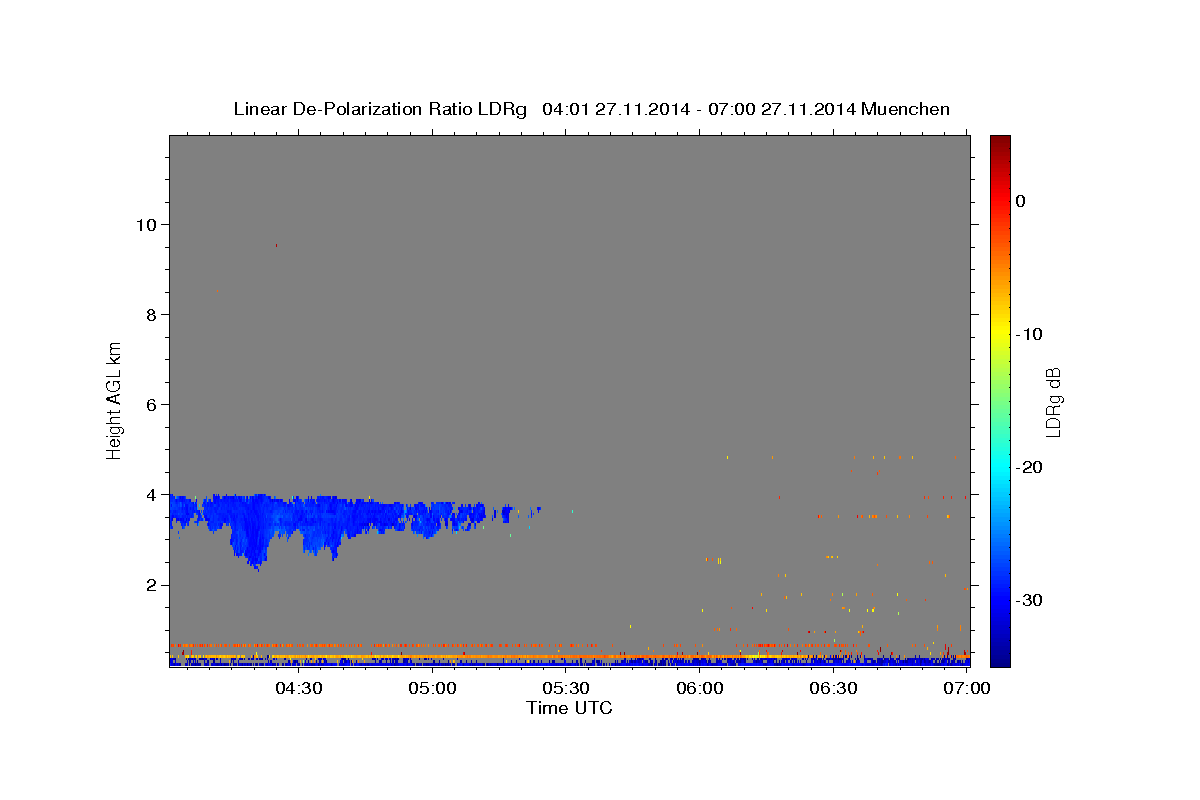Viewport: 1200px width, 800px height.
Task: Click the yellow region of the colorbar
Action: [1000, 330]
